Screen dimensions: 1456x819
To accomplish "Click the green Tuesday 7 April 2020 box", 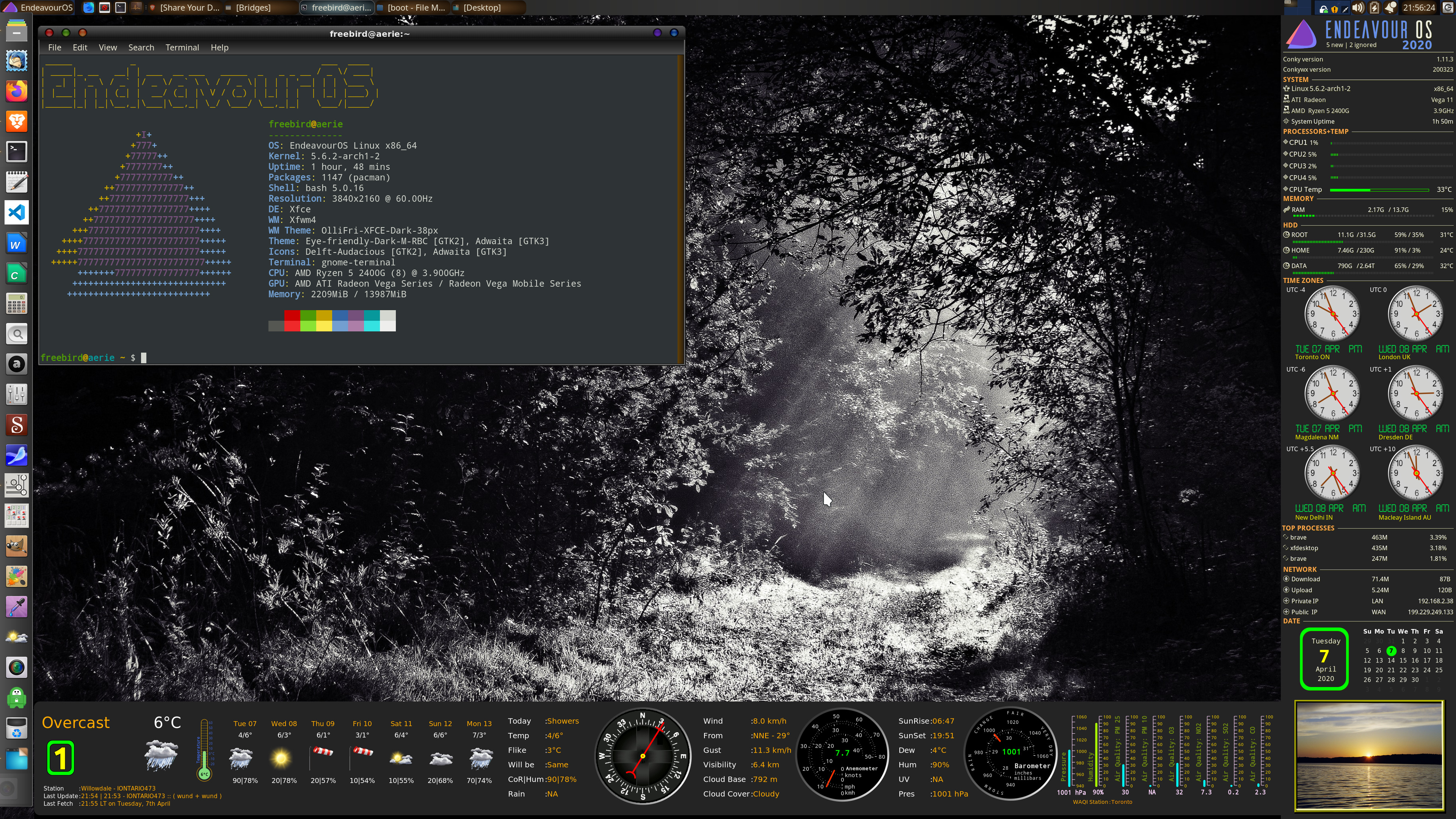I will point(1325,659).
